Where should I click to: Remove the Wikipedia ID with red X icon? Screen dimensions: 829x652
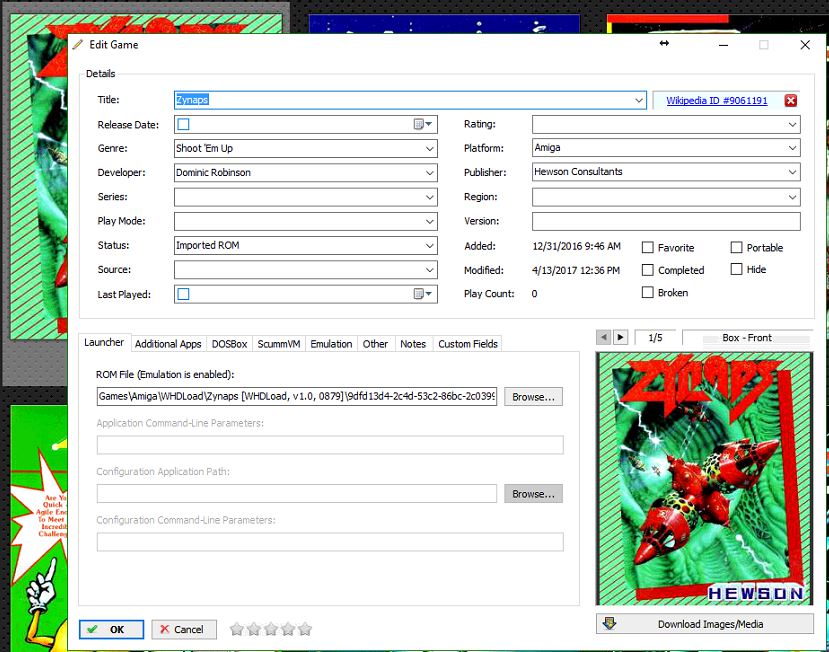pos(790,100)
